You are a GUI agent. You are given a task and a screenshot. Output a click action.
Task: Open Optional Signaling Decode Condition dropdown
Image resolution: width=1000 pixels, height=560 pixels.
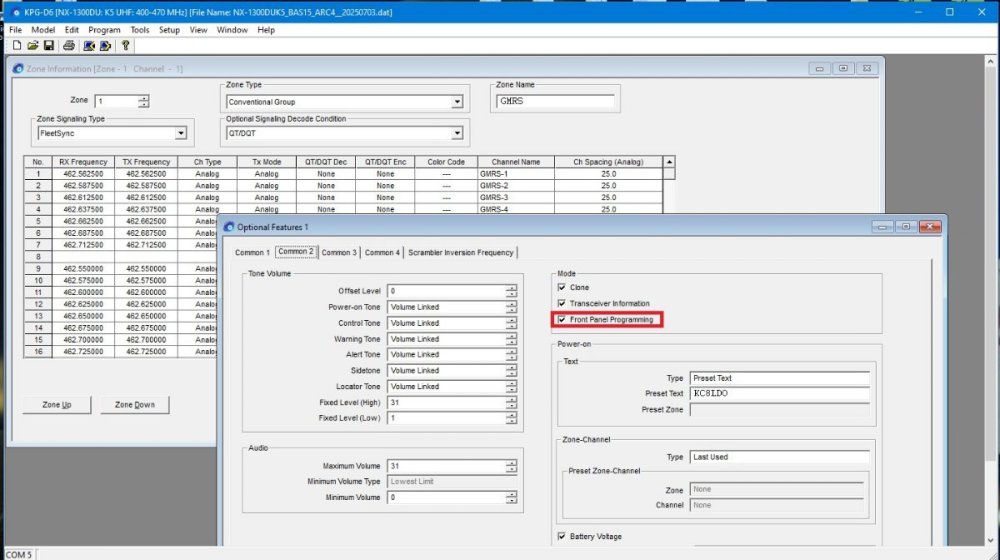(457, 133)
